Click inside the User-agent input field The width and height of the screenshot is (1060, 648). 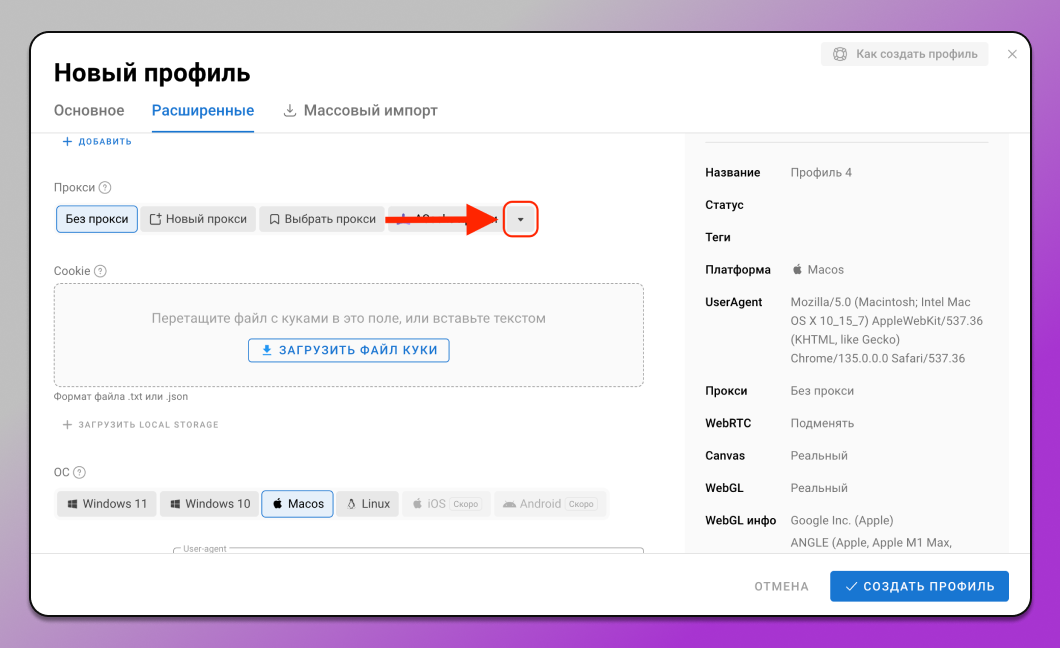click(x=350, y=554)
